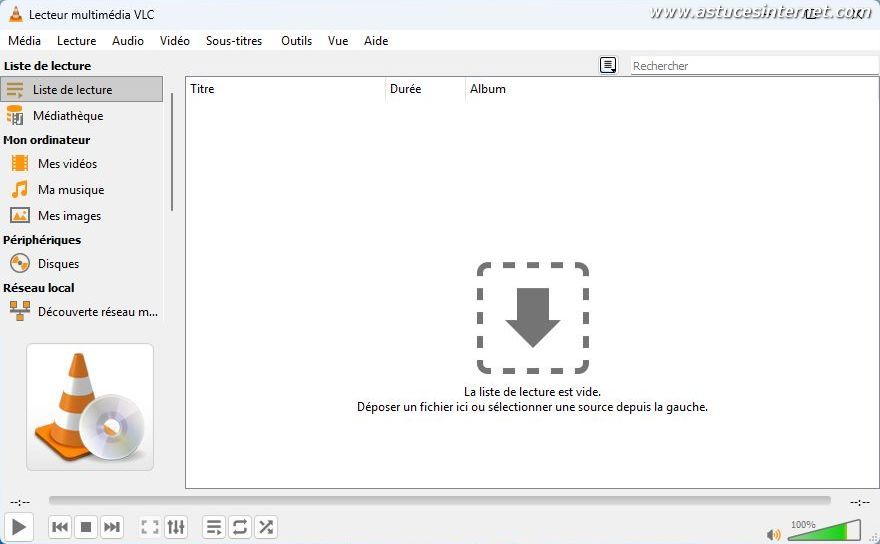Toggle fullscreen video mode

click(150, 527)
